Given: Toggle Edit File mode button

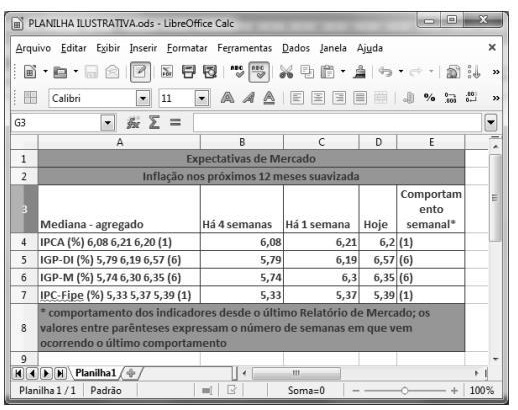Looking at the screenshot, I should [140, 72].
